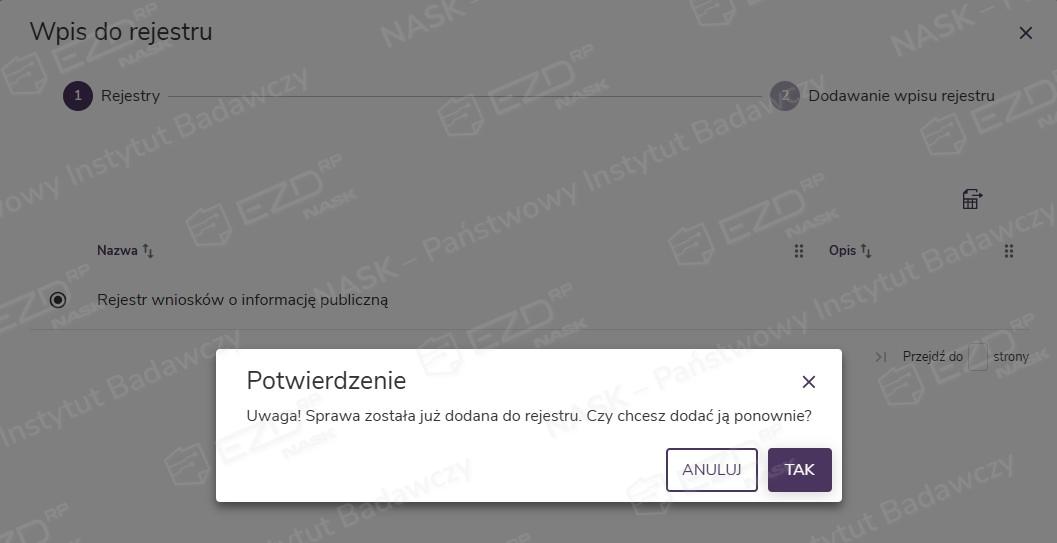Image resolution: width=1057 pixels, height=543 pixels.
Task: Jump to the last page icon
Action: click(x=880, y=357)
